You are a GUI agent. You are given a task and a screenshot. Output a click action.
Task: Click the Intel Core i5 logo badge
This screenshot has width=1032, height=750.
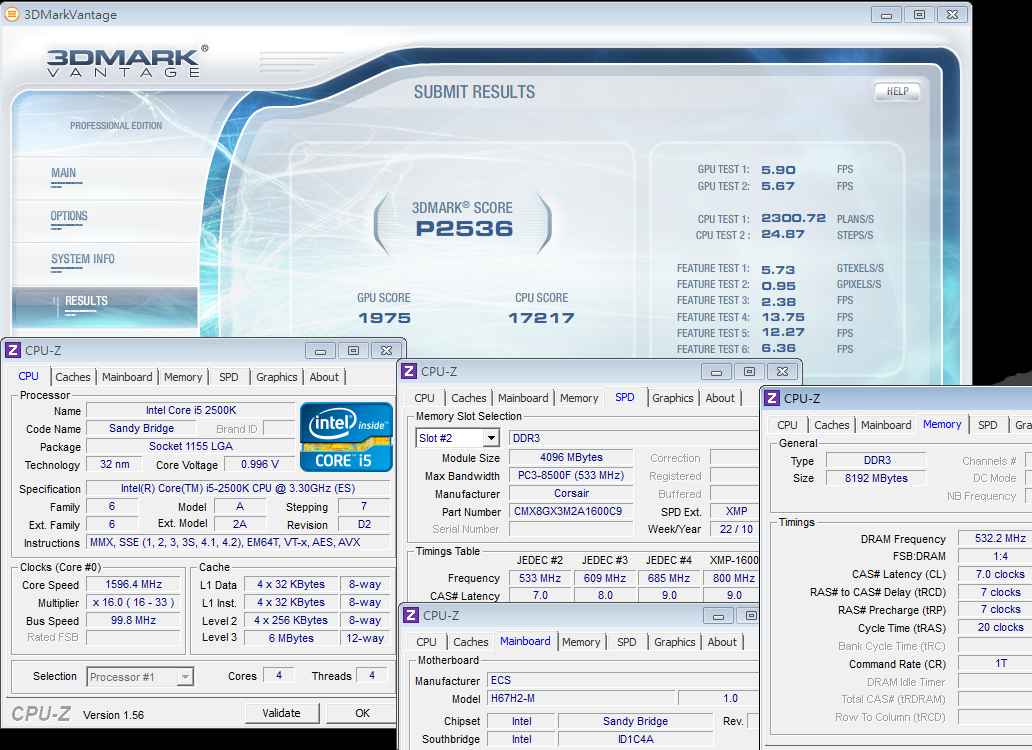347,437
